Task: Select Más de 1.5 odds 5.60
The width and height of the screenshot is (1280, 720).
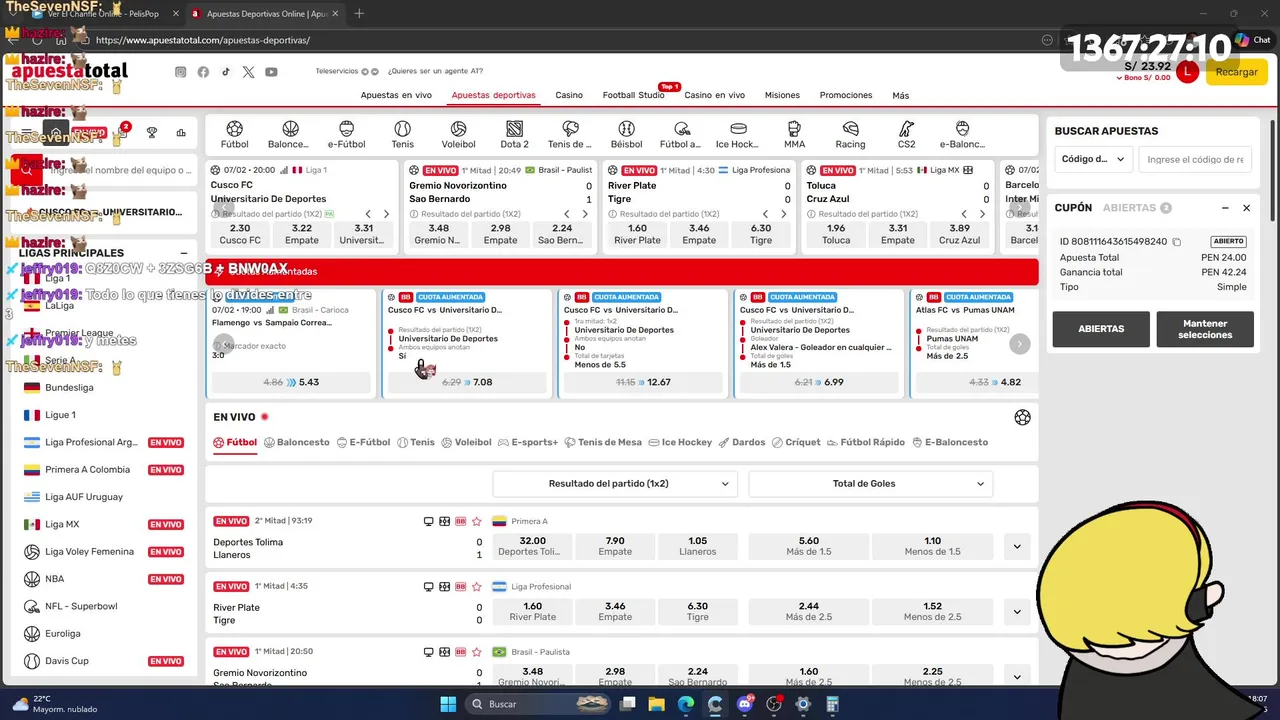Action: coord(809,546)
